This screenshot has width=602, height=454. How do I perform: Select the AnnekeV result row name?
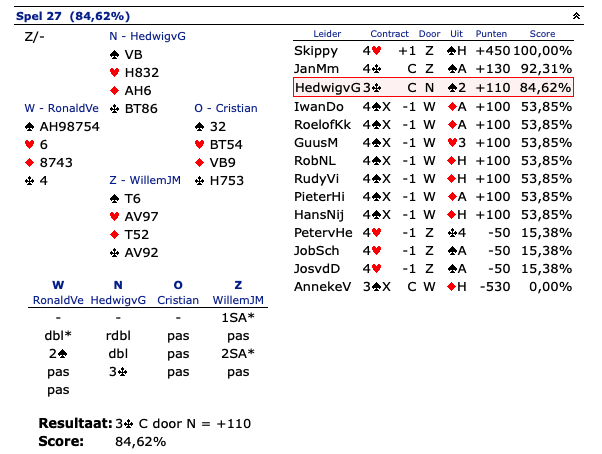point(322,287)
